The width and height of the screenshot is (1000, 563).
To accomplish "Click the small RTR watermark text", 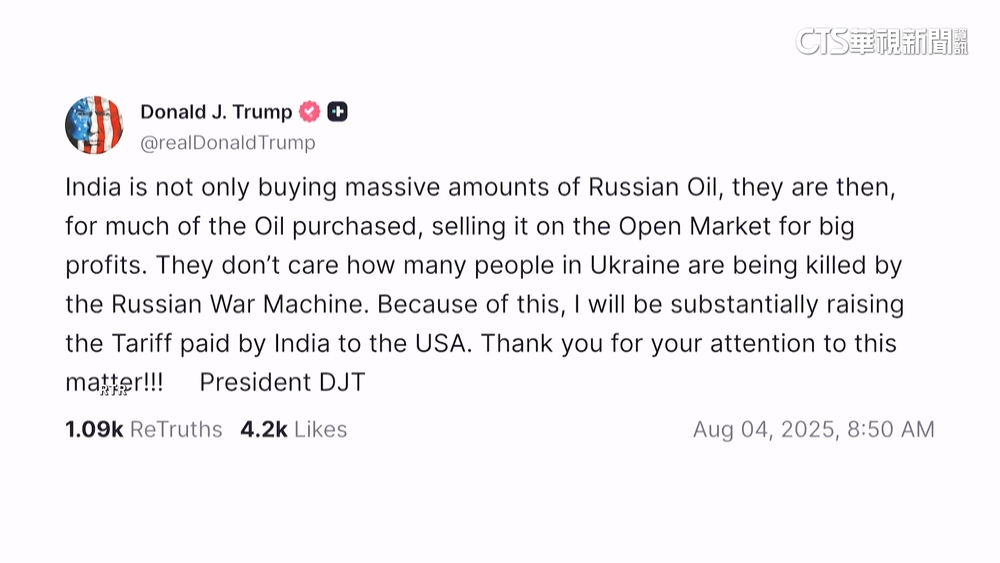I will pos(113,391).
